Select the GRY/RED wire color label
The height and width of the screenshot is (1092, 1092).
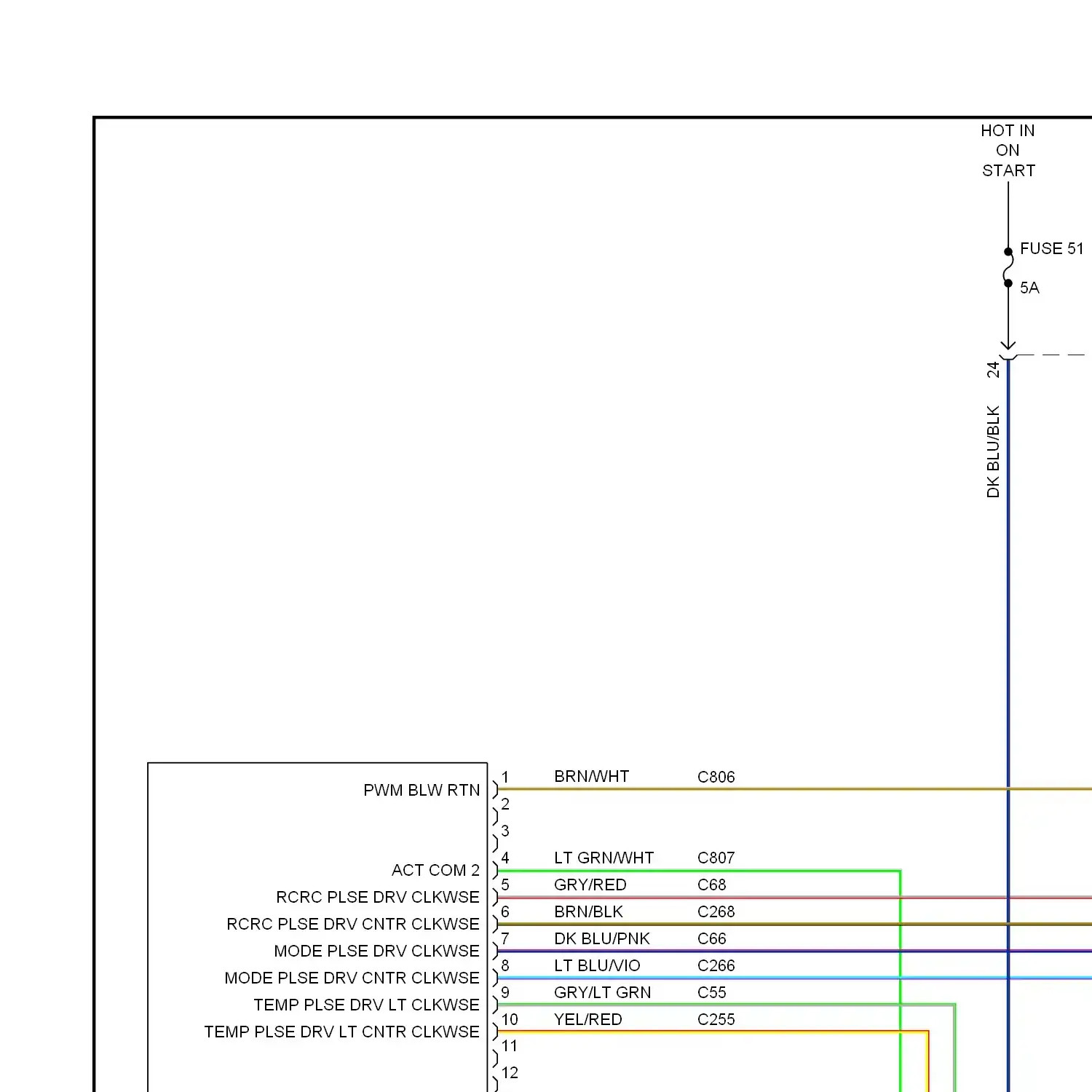pyautogui.click(x=590, y=885)
